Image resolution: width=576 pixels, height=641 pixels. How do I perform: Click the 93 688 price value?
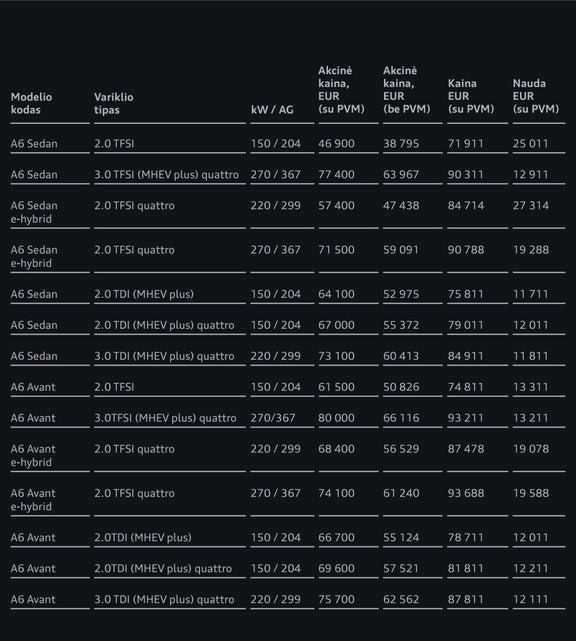click(466, 493)
